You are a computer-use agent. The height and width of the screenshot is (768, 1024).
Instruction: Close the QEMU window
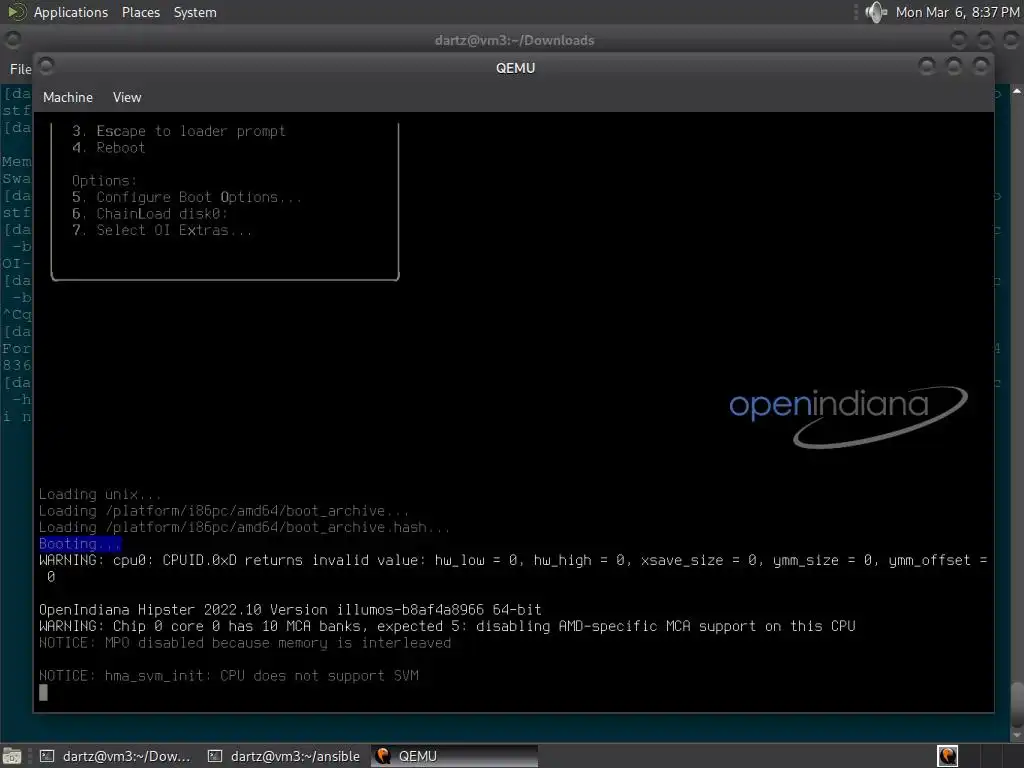980,66
